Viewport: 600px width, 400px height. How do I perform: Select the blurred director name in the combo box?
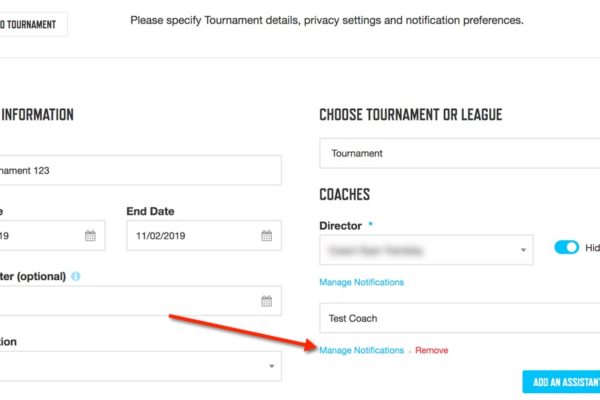[375, 251]
